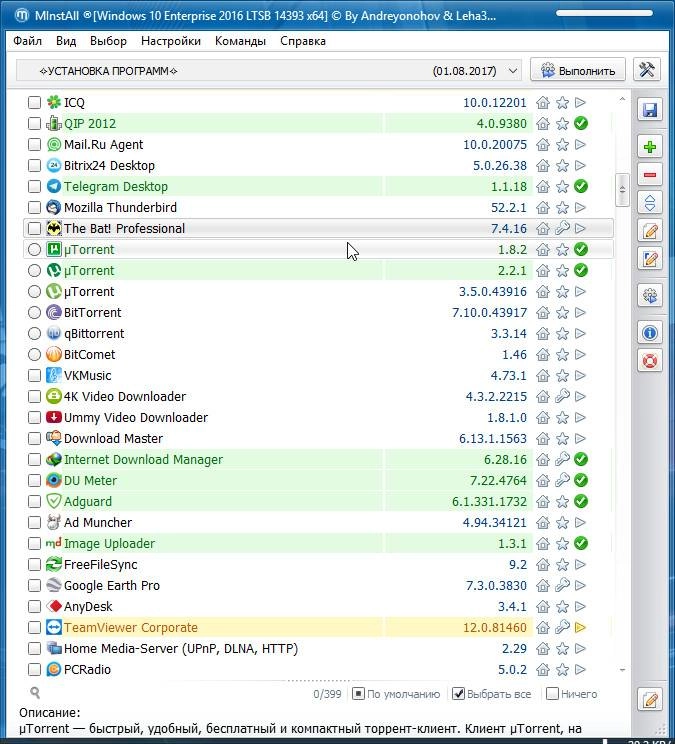This screenshot has width=675, height=744.
Task: Click key icon in 4K Video Downloader row
Action: pyautogui.click(x=562, y=396)
